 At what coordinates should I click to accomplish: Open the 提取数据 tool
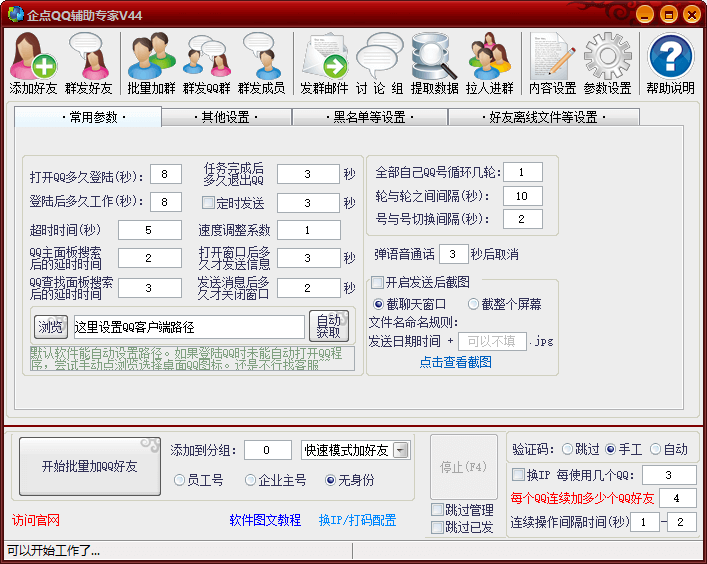coord(435,63)
